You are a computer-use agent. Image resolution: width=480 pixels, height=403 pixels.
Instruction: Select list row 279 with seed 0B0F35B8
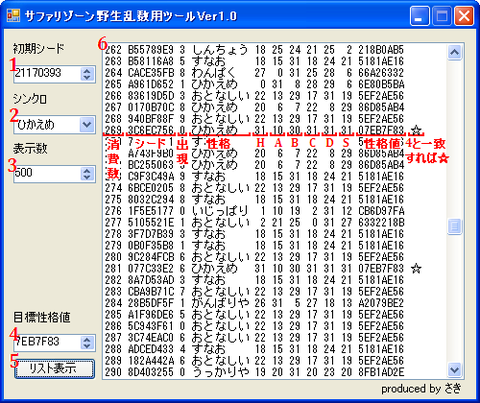[x=254, y=246]
